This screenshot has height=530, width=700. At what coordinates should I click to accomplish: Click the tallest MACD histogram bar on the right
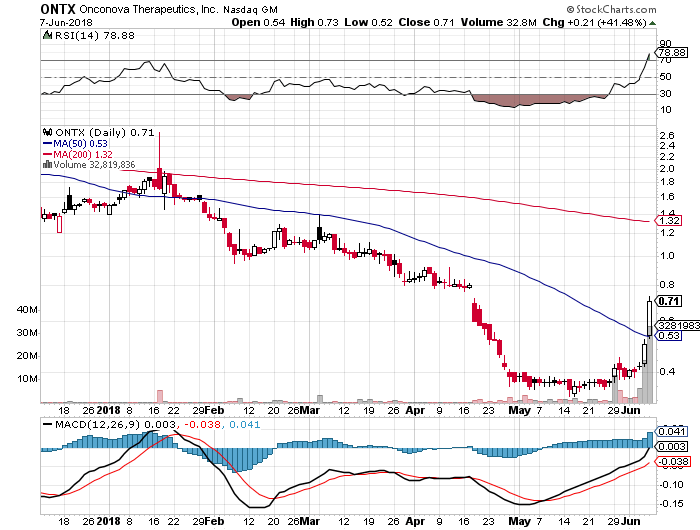coord(650,440)
